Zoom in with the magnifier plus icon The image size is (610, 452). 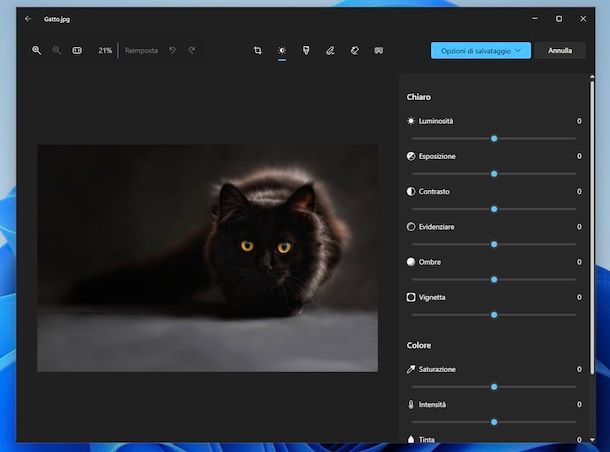(37, 50)
